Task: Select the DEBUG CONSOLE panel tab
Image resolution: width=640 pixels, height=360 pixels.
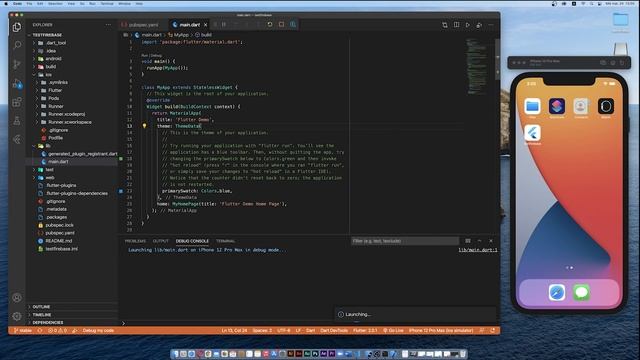Action: tap(192, 241)
